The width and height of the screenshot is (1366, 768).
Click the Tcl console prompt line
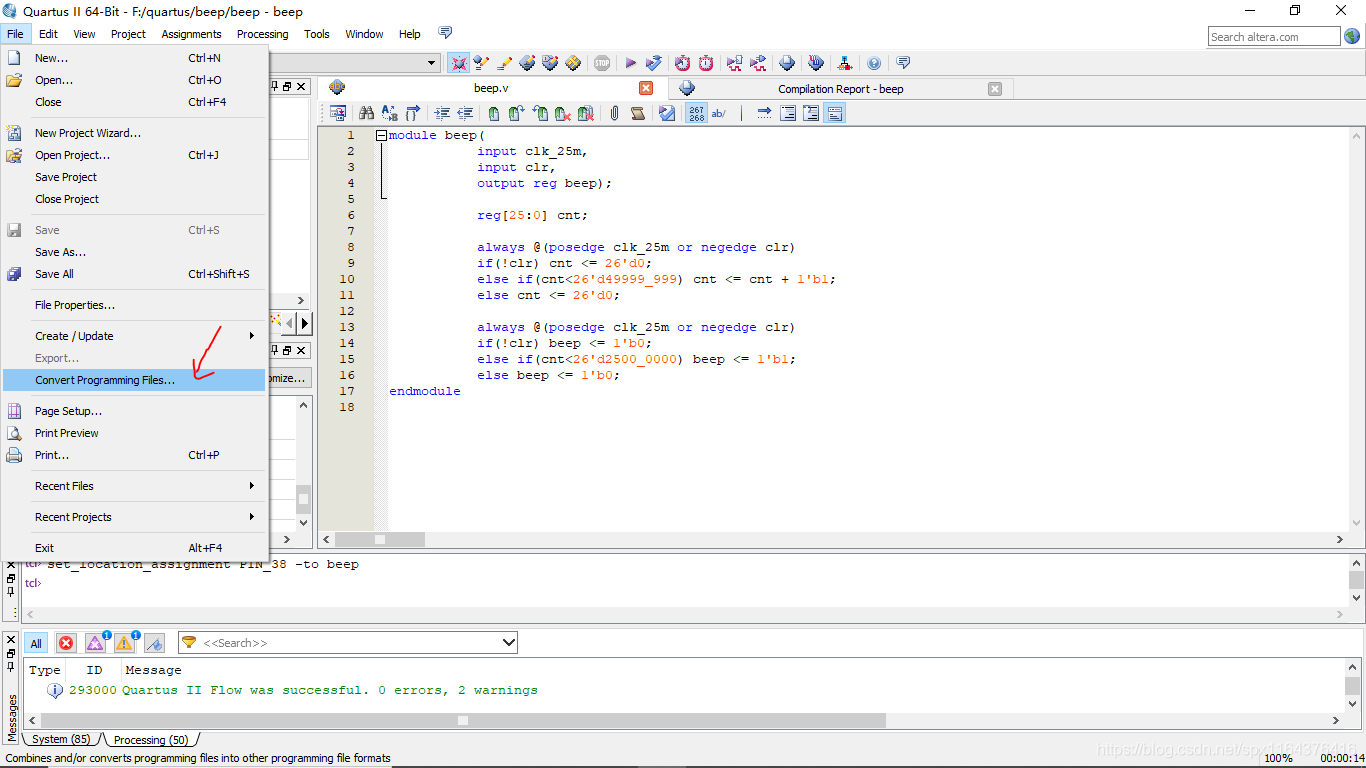pyautogui.click(x=685, y=583)
